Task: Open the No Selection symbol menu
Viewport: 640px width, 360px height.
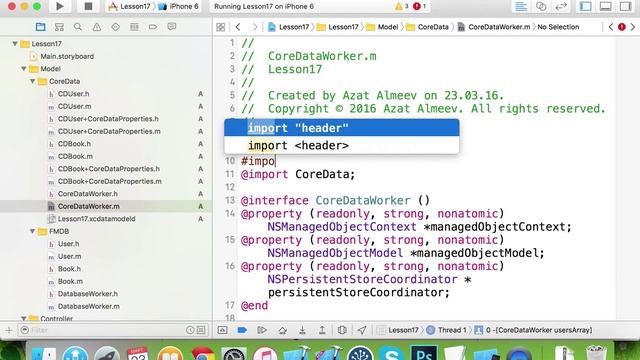Action: click(x=558, y=27)
